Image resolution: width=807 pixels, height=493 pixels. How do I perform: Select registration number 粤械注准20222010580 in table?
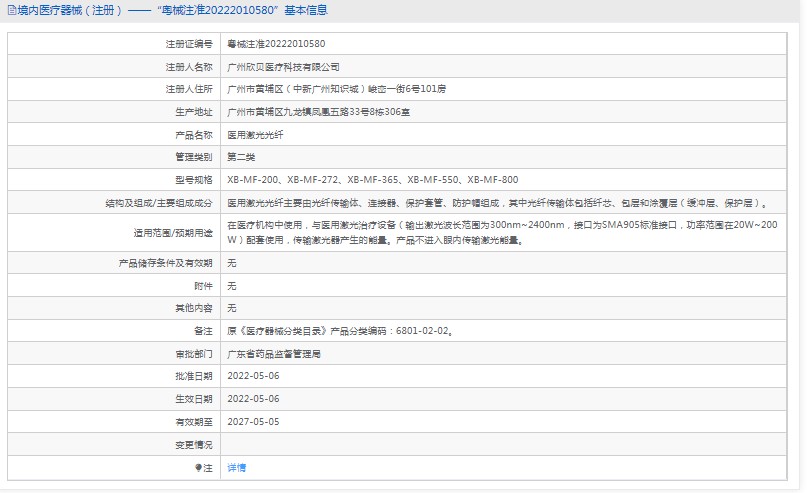276,44
